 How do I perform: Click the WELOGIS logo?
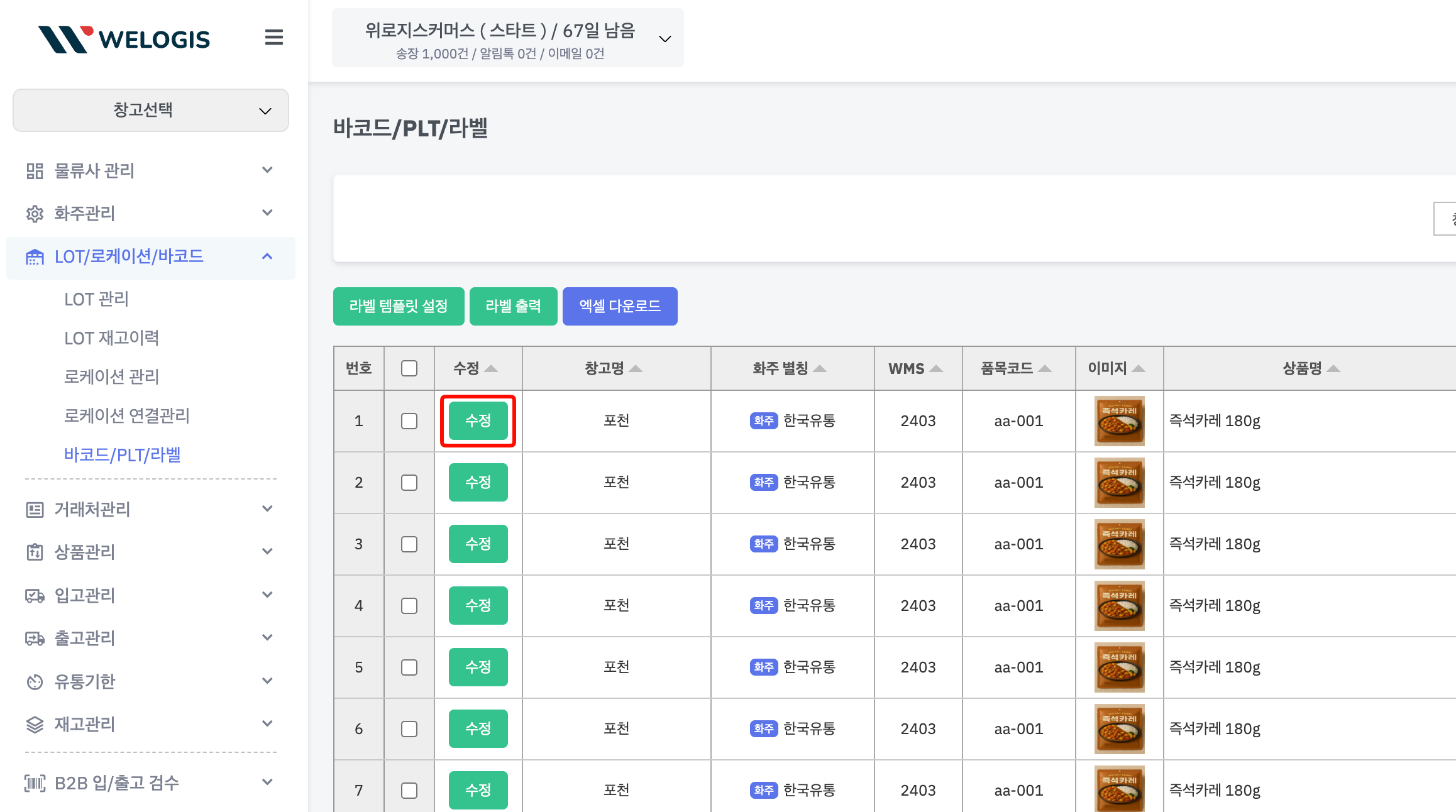coord(124,39)
